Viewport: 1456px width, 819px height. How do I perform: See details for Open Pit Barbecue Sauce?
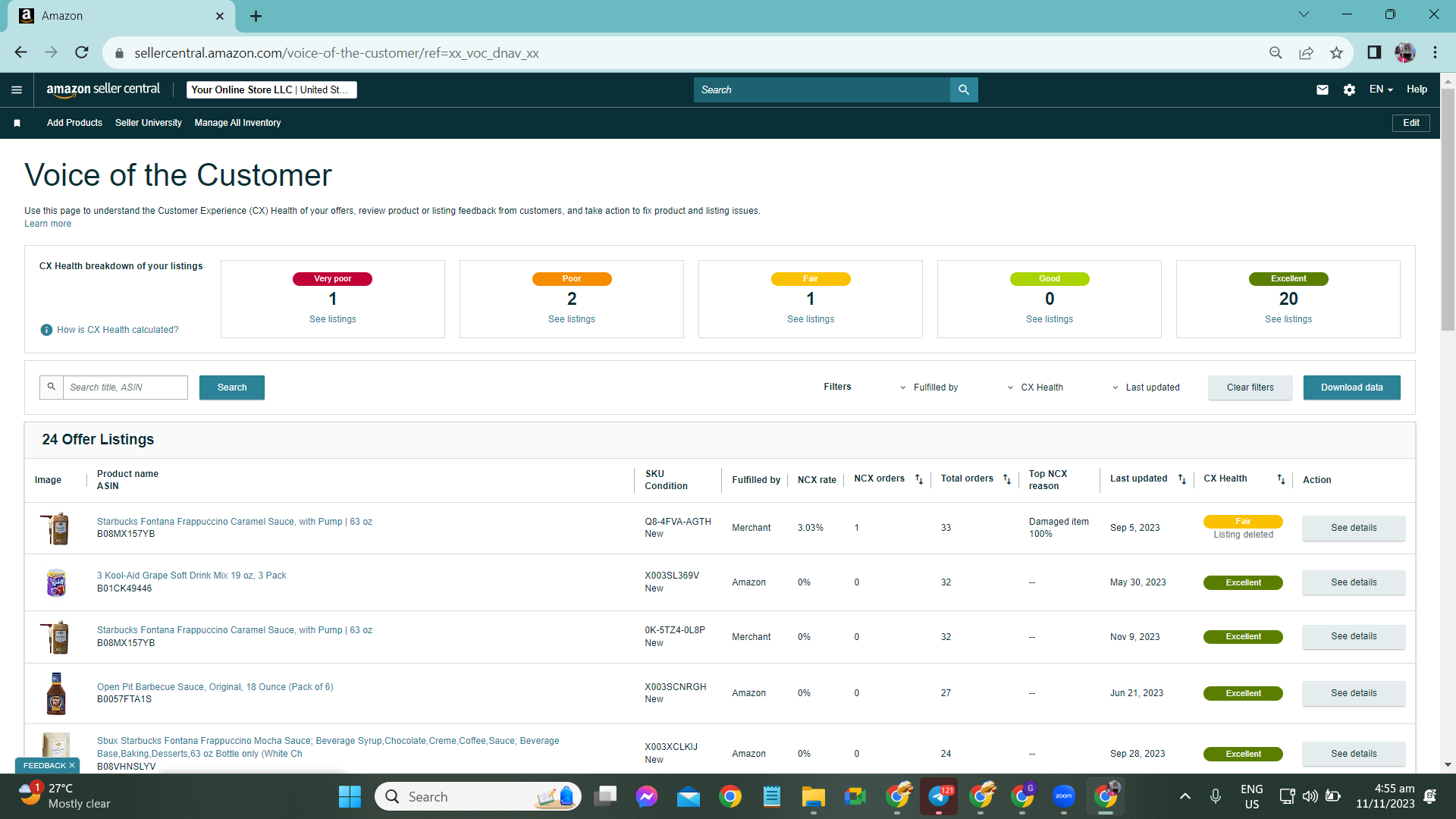point(1354,693)
